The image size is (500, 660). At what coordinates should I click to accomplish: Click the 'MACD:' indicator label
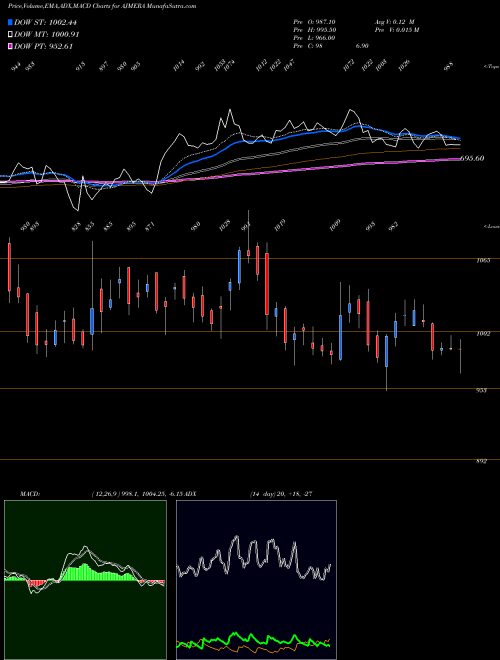pos(30,494)
